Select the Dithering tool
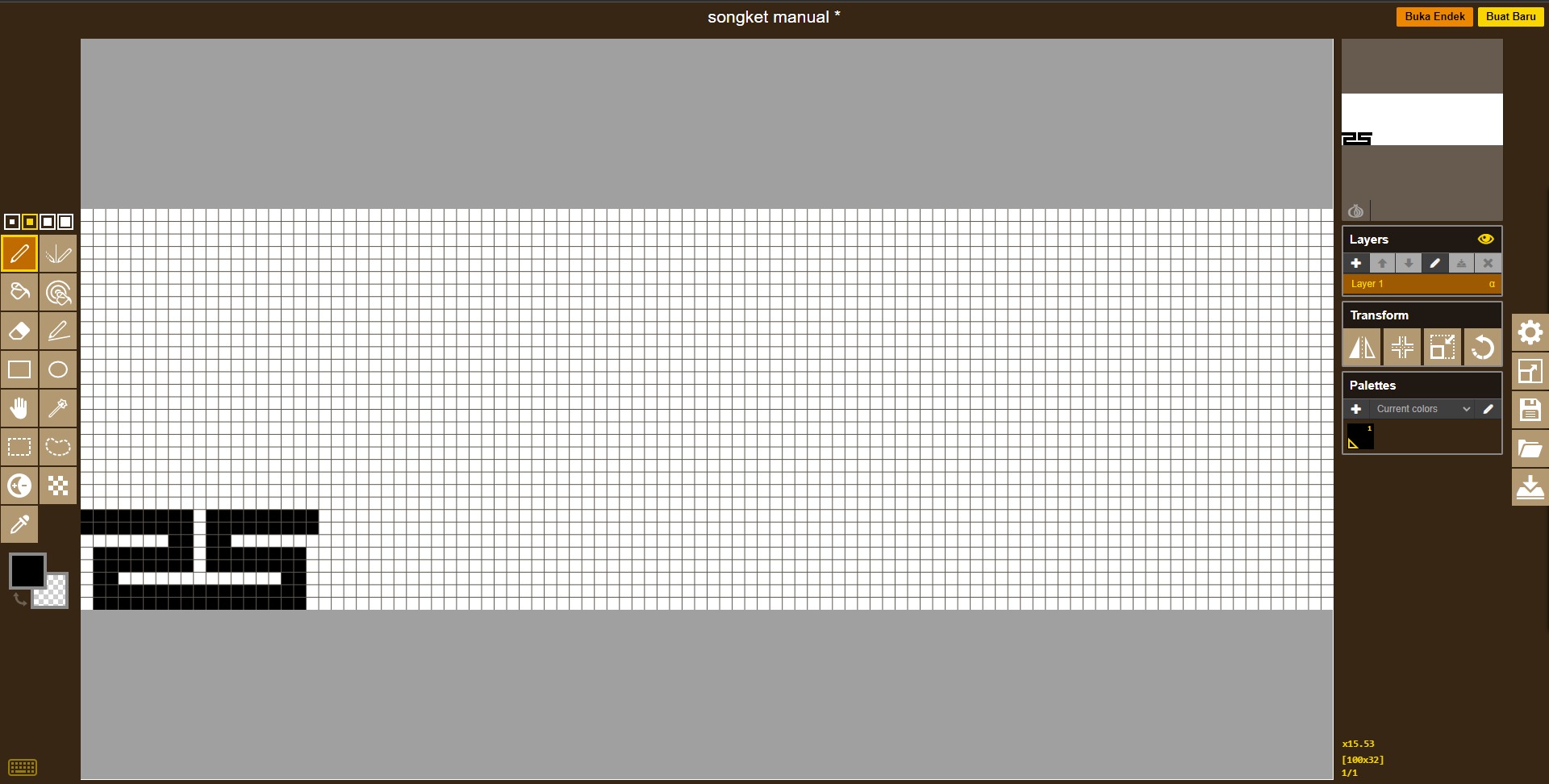 pos(58,486)
